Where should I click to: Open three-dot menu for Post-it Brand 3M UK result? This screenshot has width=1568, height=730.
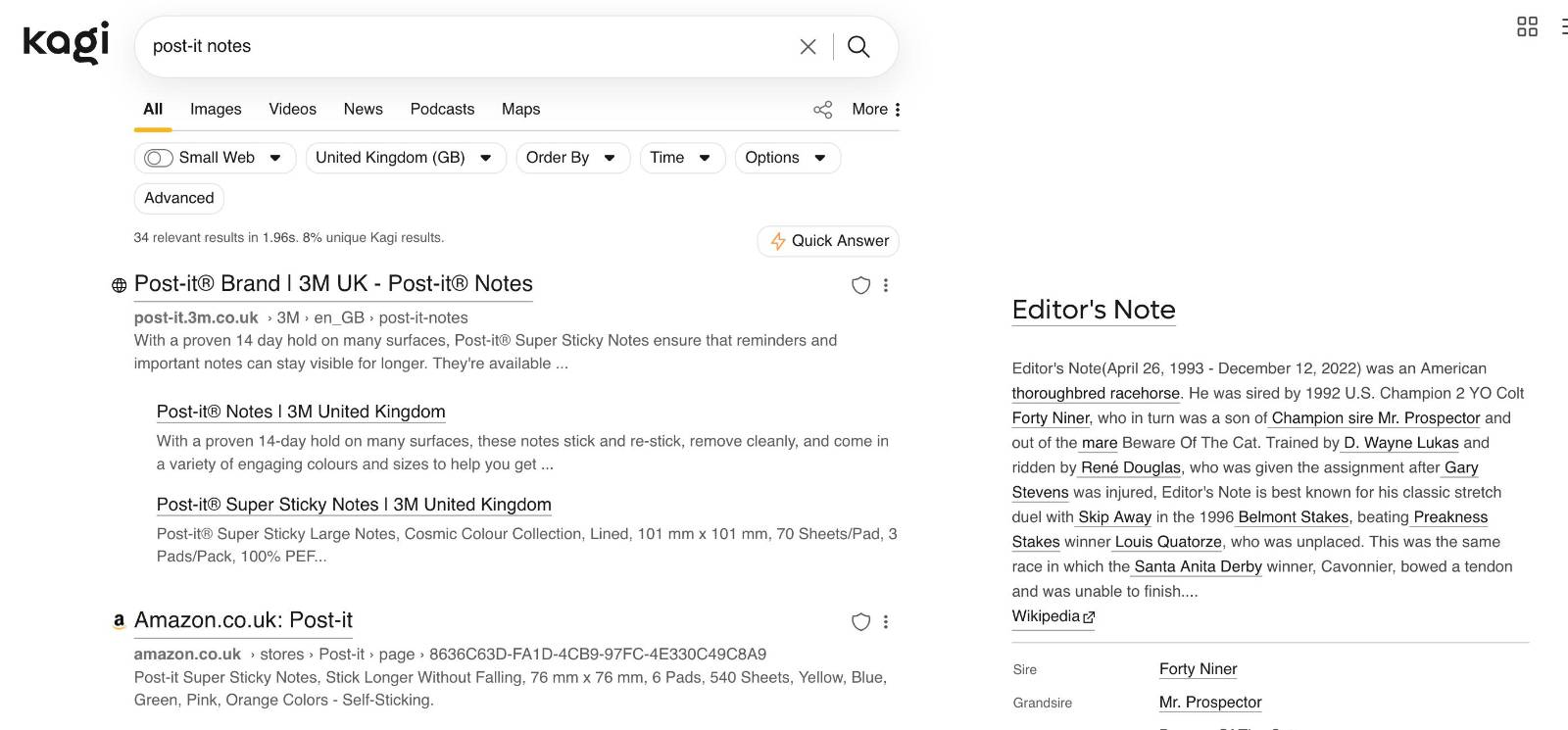click(886, 285)
